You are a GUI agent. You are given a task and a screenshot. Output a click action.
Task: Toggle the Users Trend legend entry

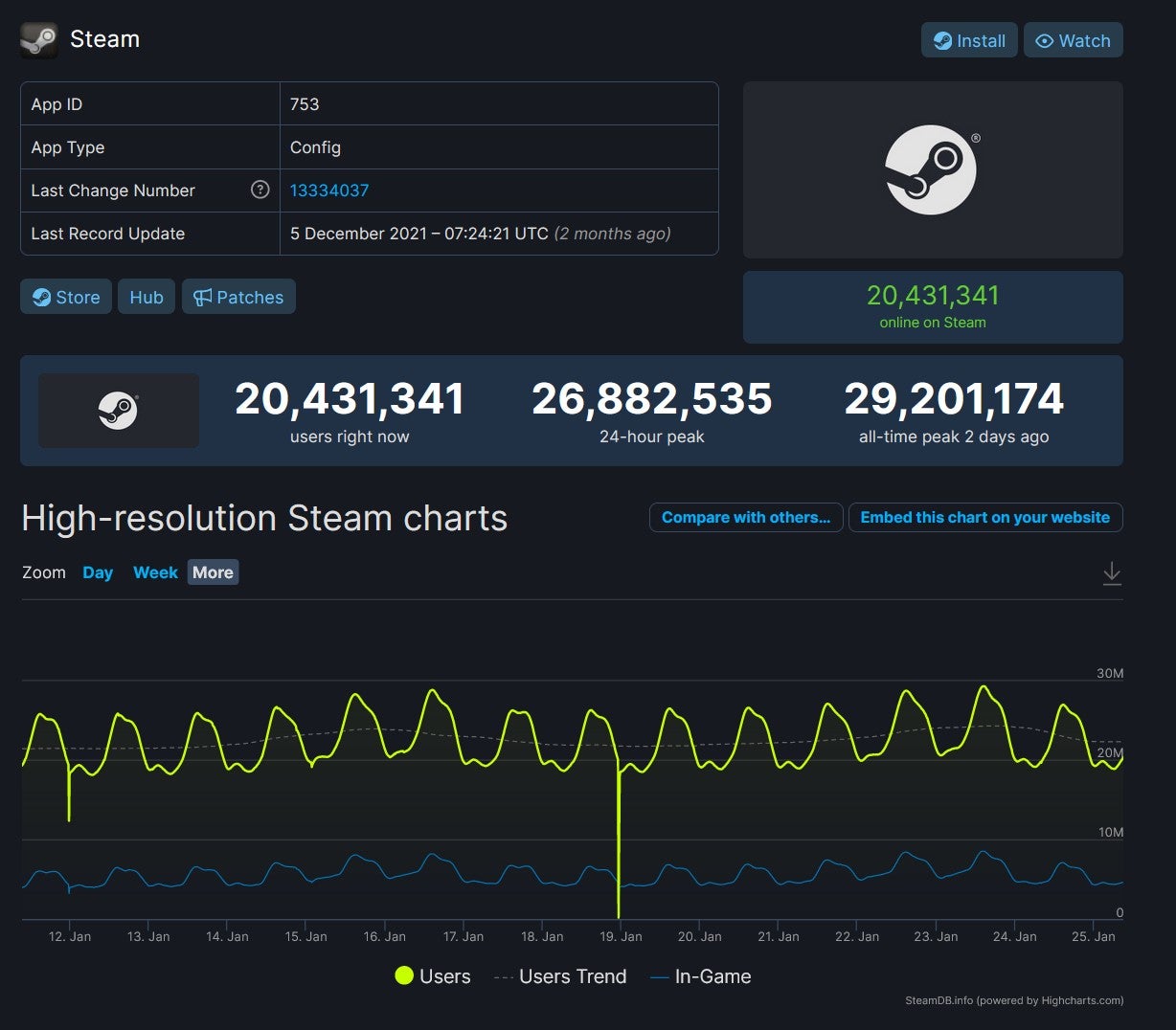pyautogui.click(x=560, y=976)
